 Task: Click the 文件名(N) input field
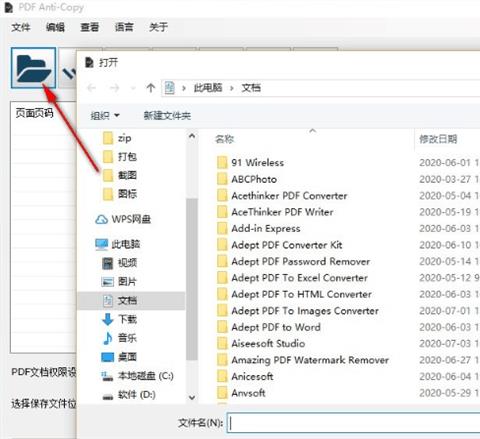point(353,423)
